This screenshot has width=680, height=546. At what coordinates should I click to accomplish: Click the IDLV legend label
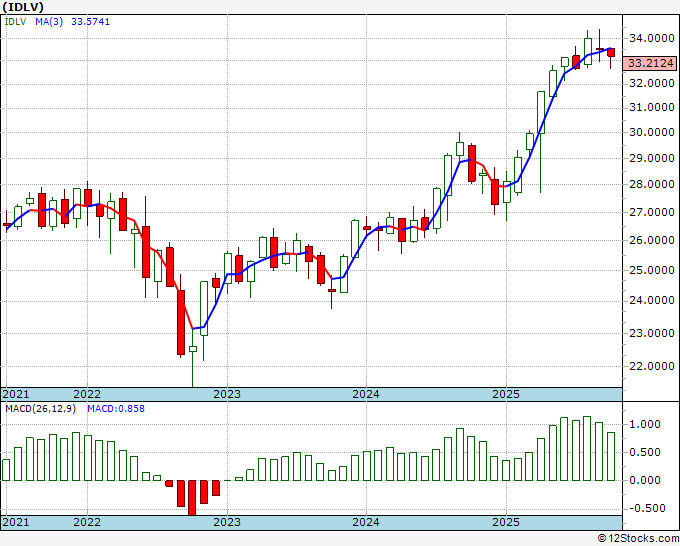pos(16,21)
